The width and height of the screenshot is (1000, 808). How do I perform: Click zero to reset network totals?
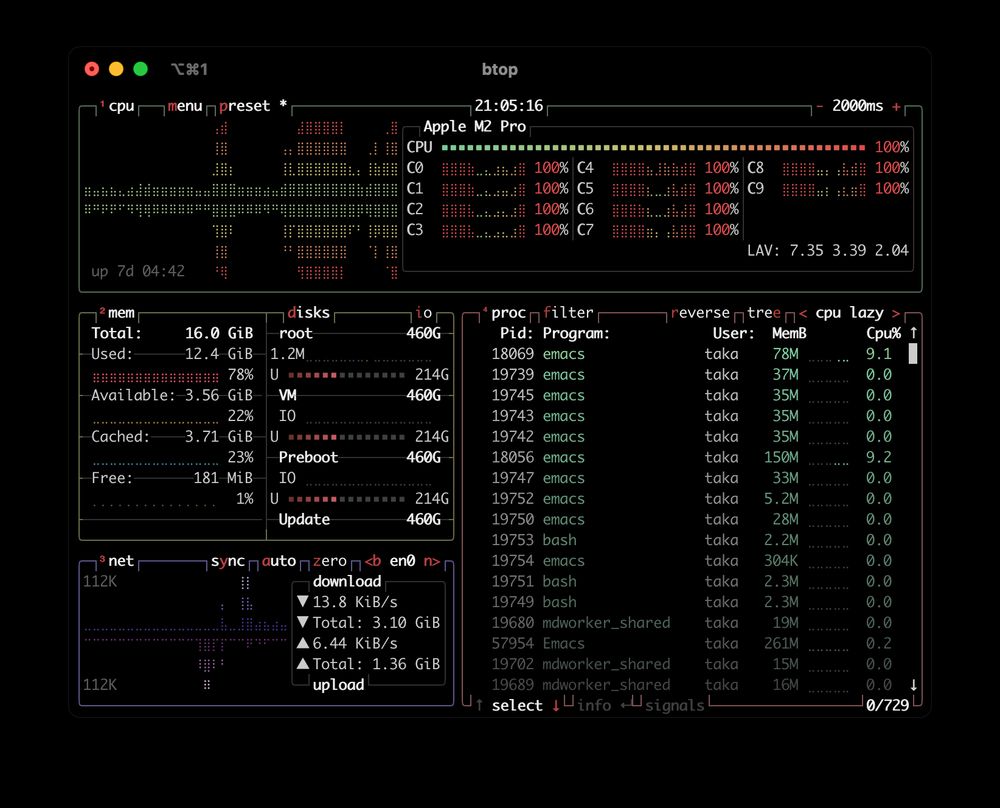[x=330, y=561]
